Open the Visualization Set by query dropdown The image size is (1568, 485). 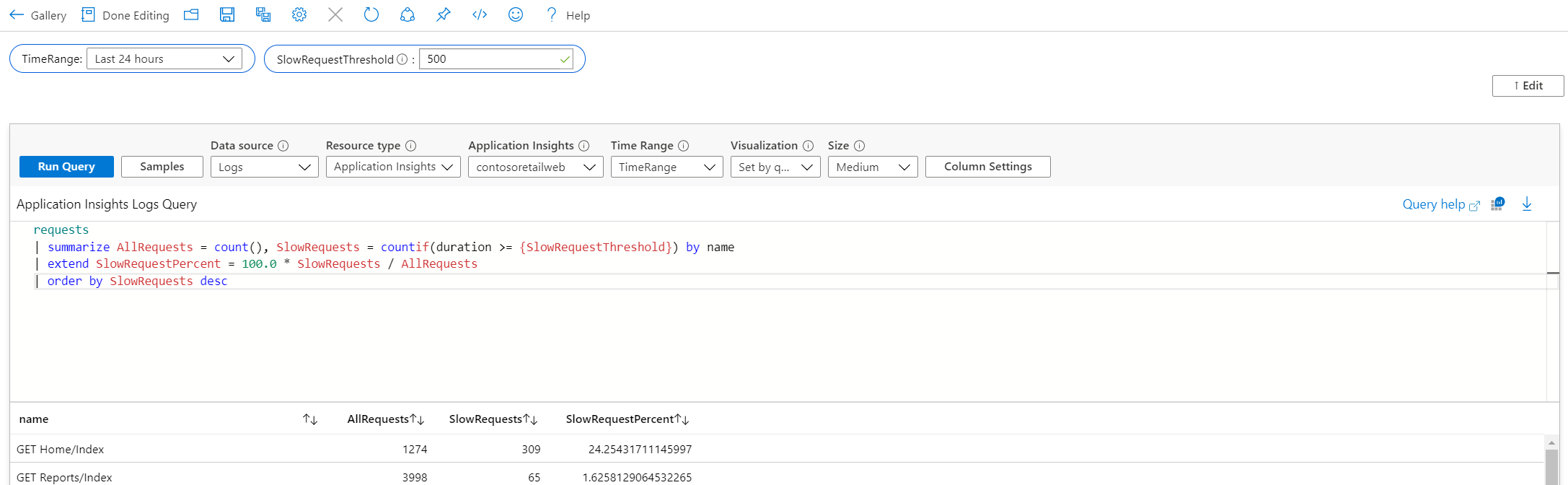[775, 167]
